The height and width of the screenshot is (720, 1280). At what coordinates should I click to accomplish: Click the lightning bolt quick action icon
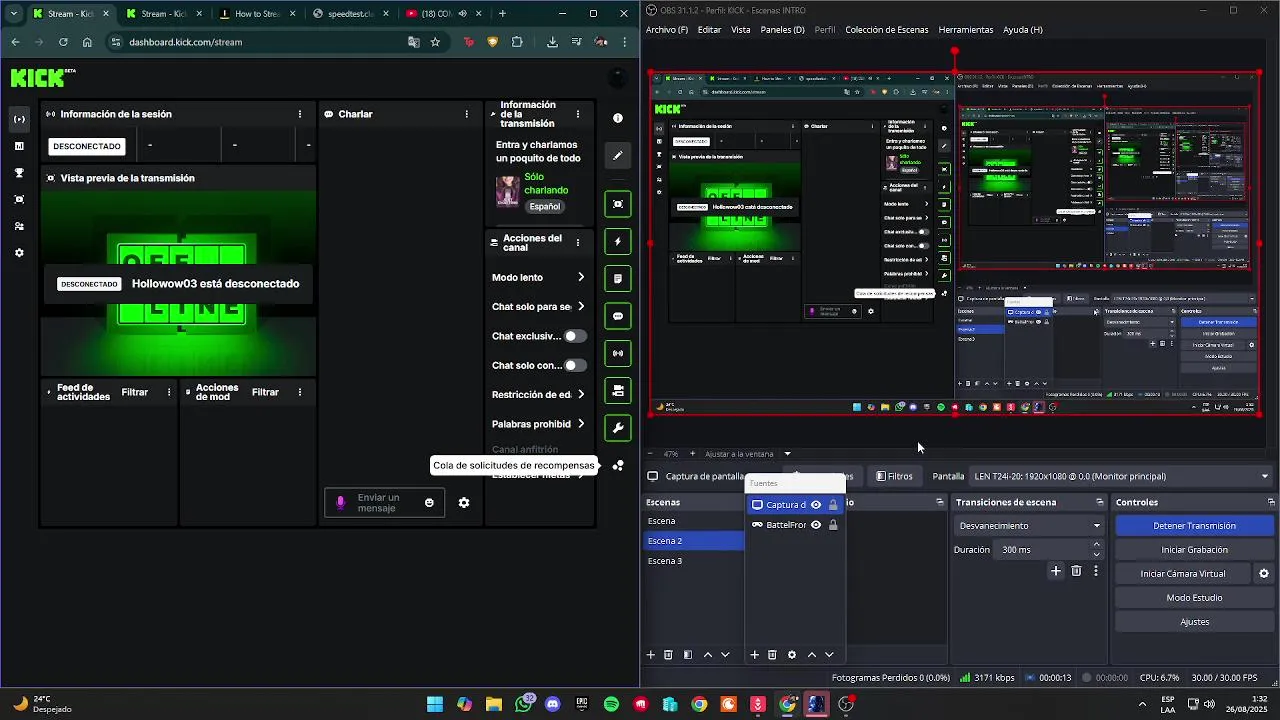(x=618, y=241)
